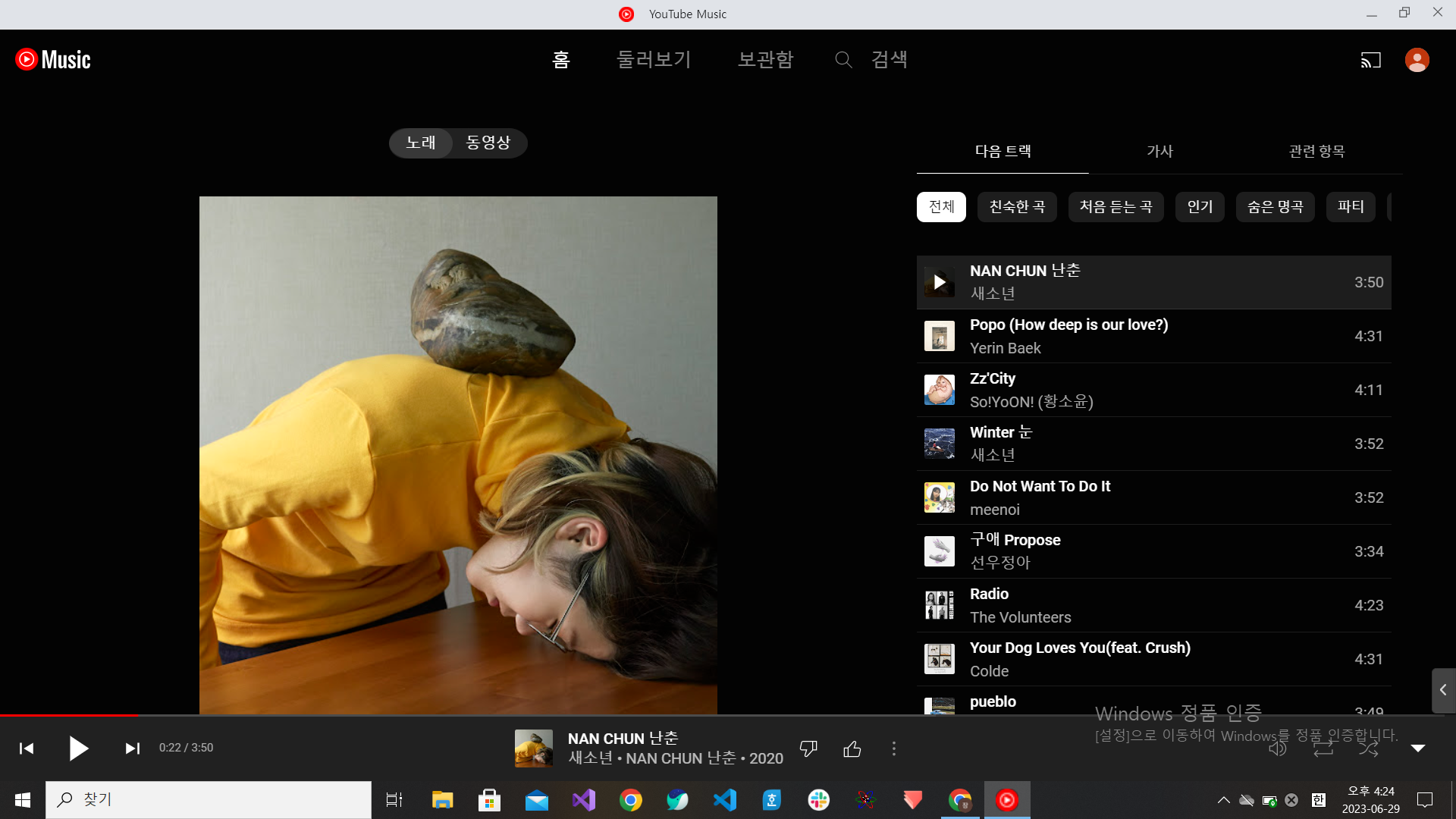Toggle shuffle mode
This screenshot has width=1456, height=819.
click(x=1369, y=749)
